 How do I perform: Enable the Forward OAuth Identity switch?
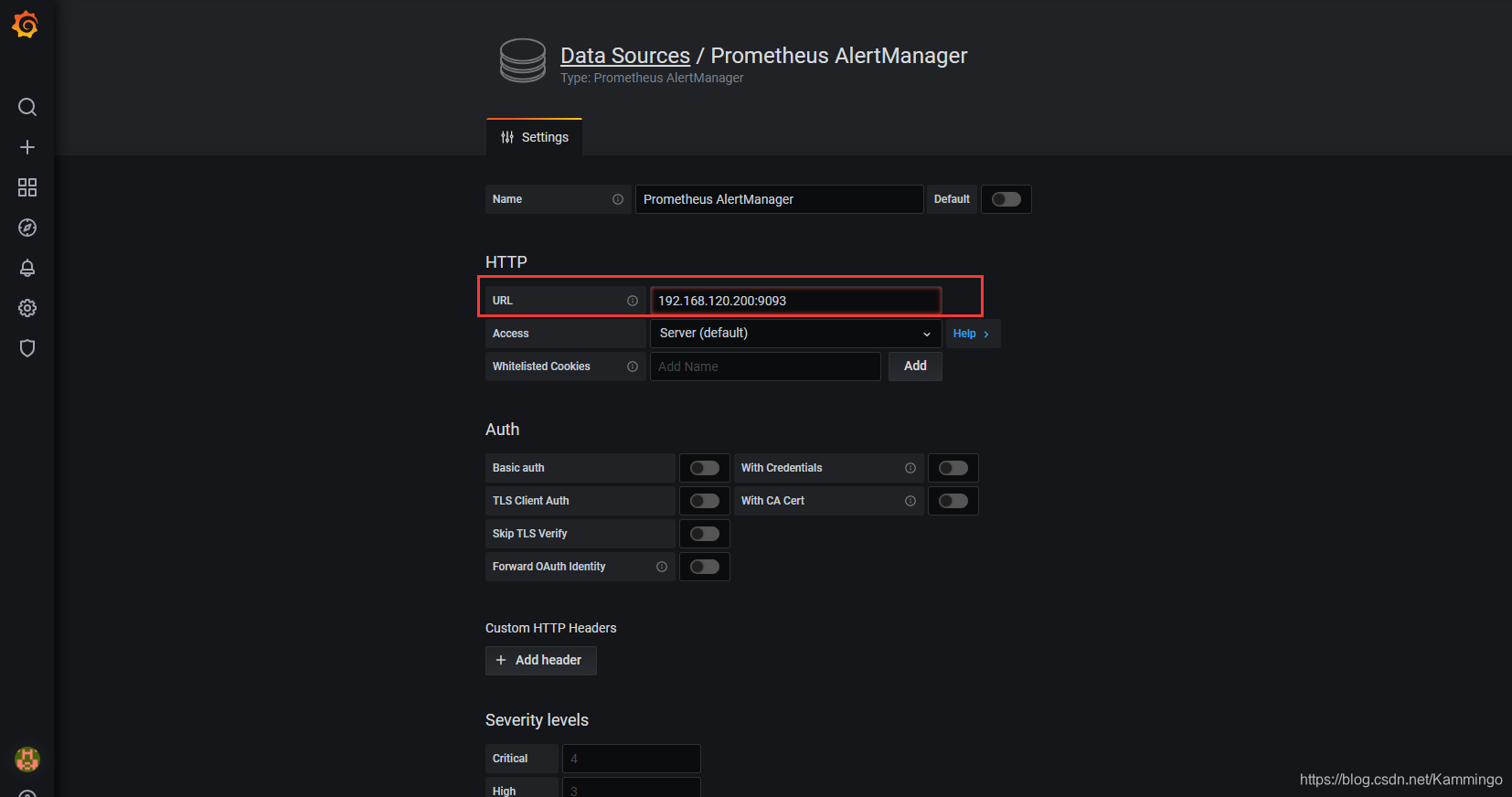click(705, 567)
